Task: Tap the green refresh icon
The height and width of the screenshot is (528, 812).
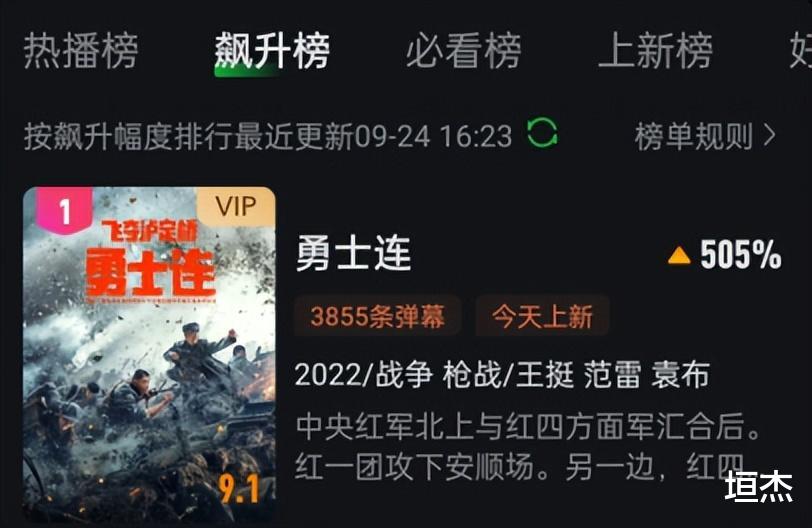Action: click(x=542, y=133)
